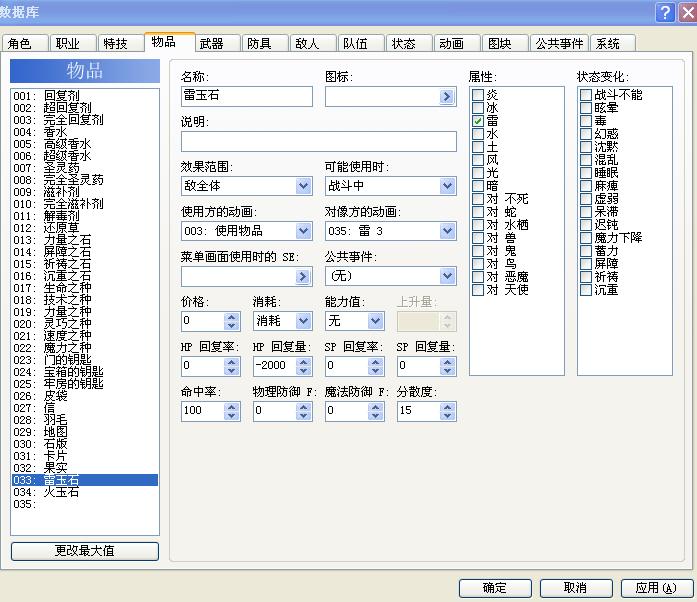Viewport: 697px width, 602px height.
Task: Click the help question mark button
Action: [665, 12]
